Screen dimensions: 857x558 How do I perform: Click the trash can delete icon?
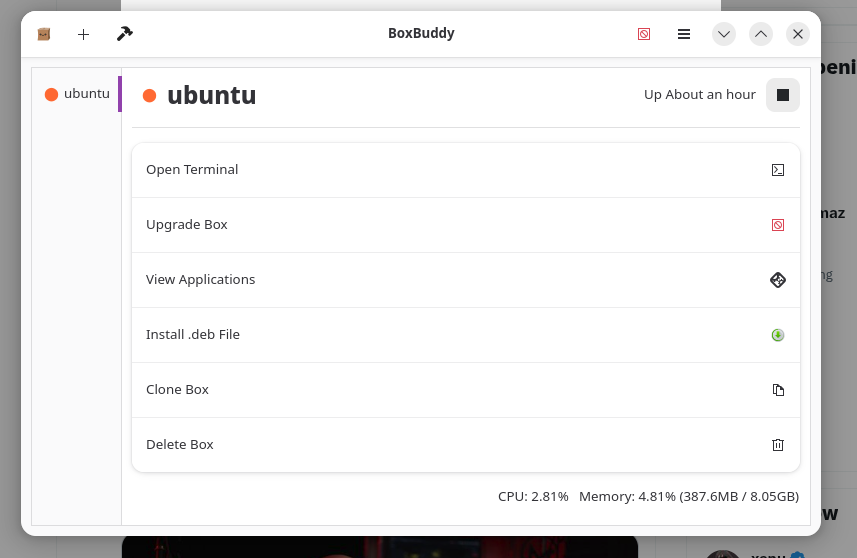click(778, 445)
